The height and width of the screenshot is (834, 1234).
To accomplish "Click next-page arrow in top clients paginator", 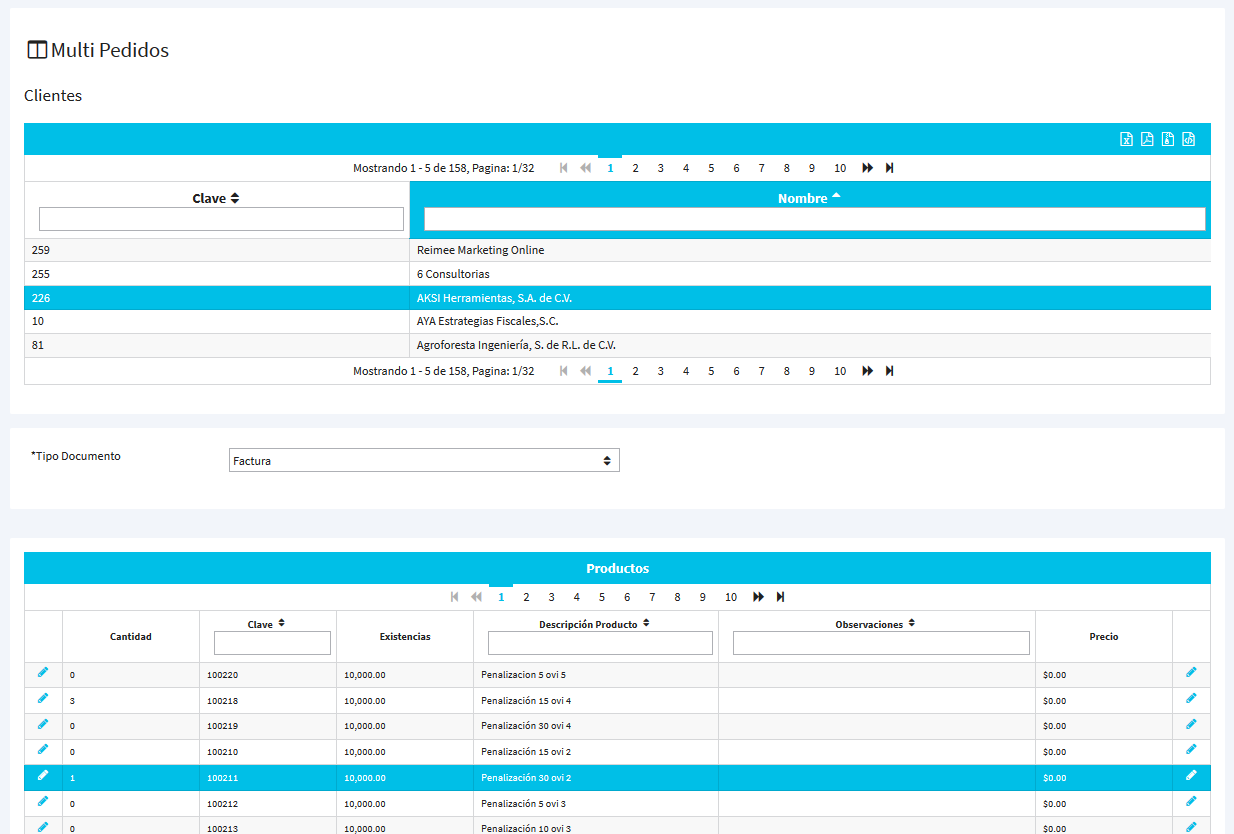I will coord(867,168).
